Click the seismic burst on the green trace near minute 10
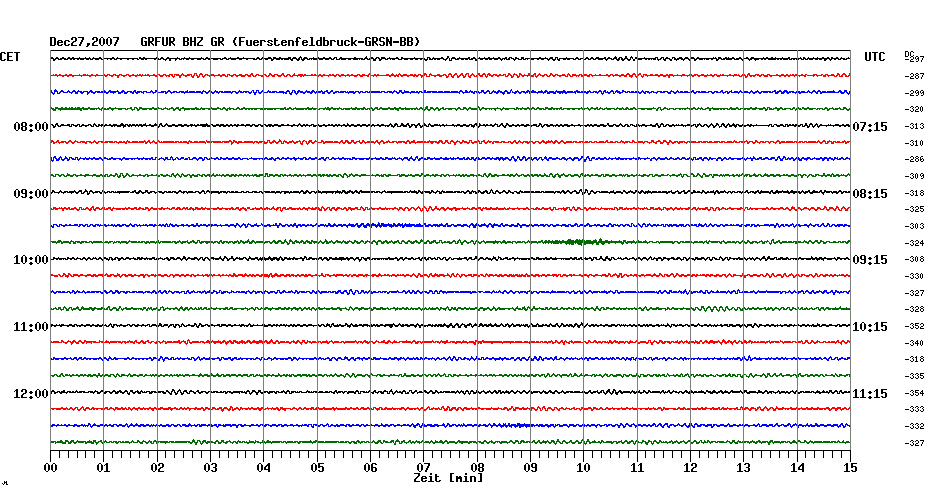930x494 pixels. click(x=581, y=241)
